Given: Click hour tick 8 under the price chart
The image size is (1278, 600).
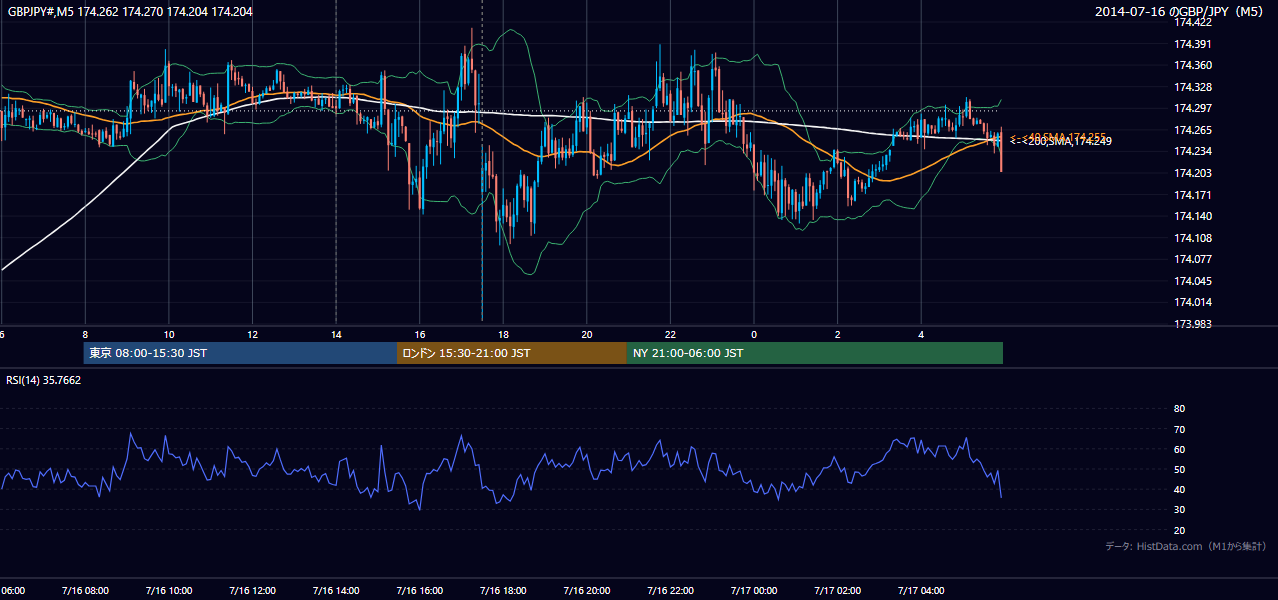Looking at the screenshot, I should 85,335.
